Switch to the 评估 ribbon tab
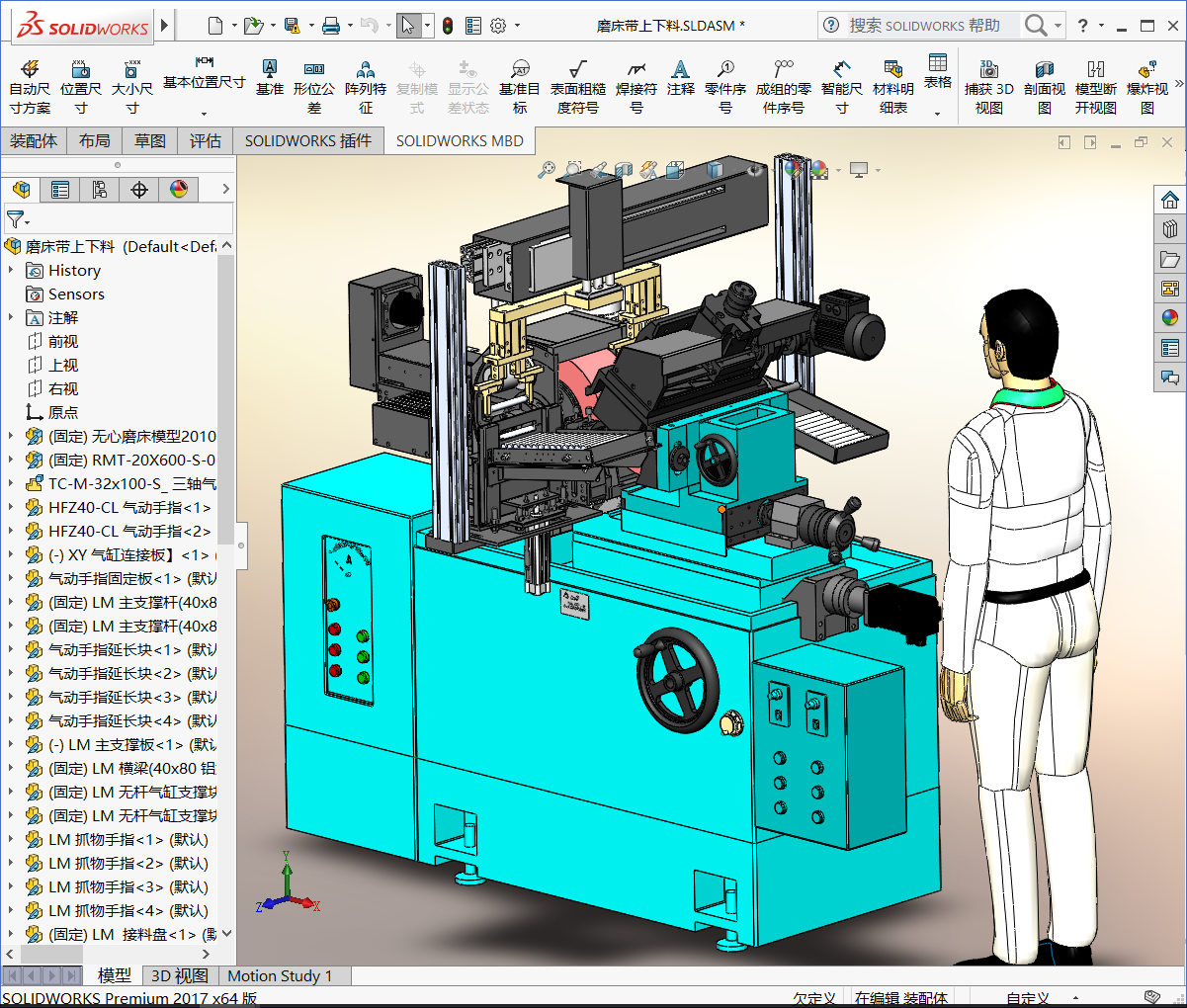Viewport: 1187px width, 1008px height. click(205, 141)
